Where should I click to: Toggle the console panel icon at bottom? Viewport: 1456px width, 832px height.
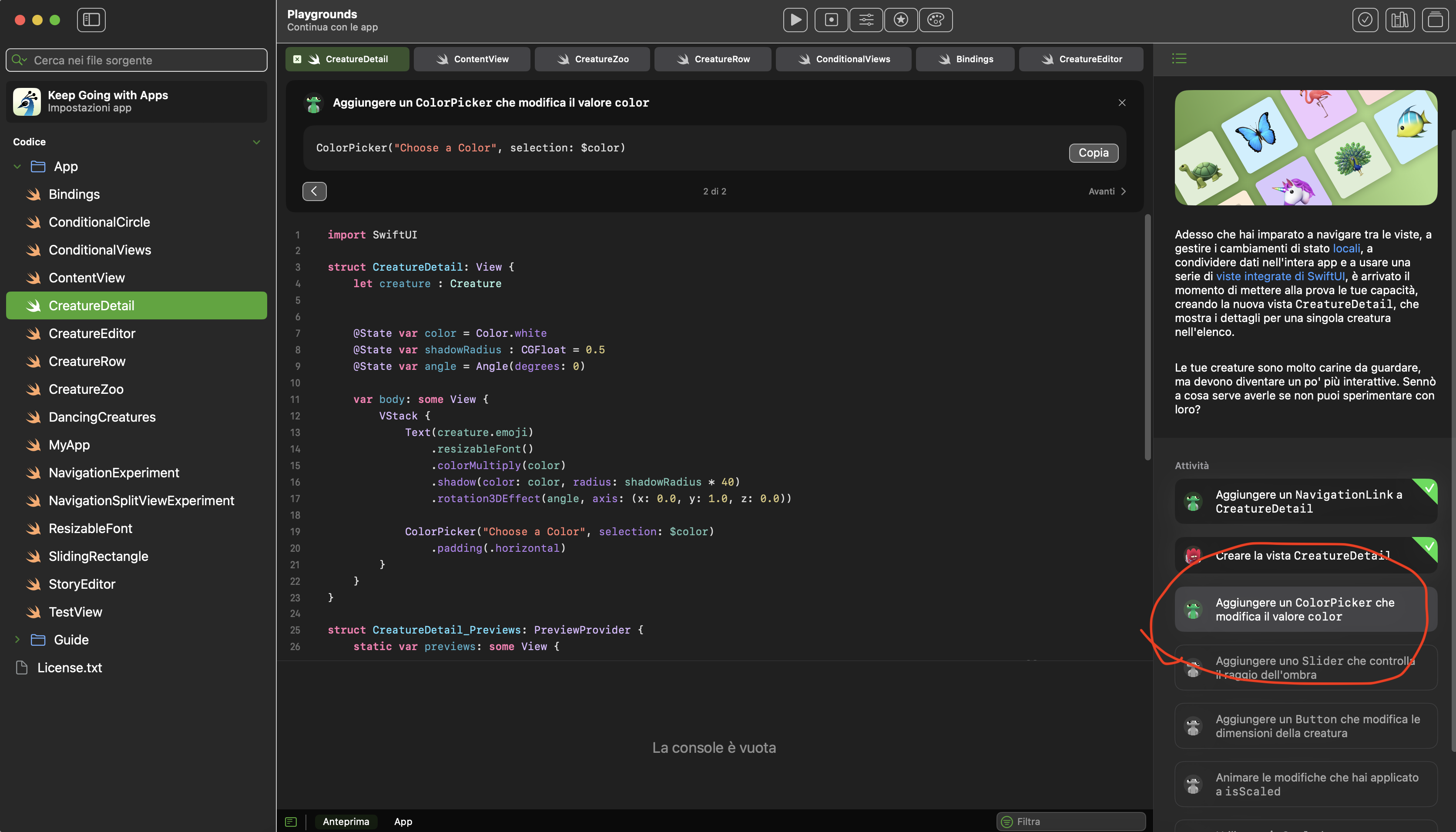(291, 822)
